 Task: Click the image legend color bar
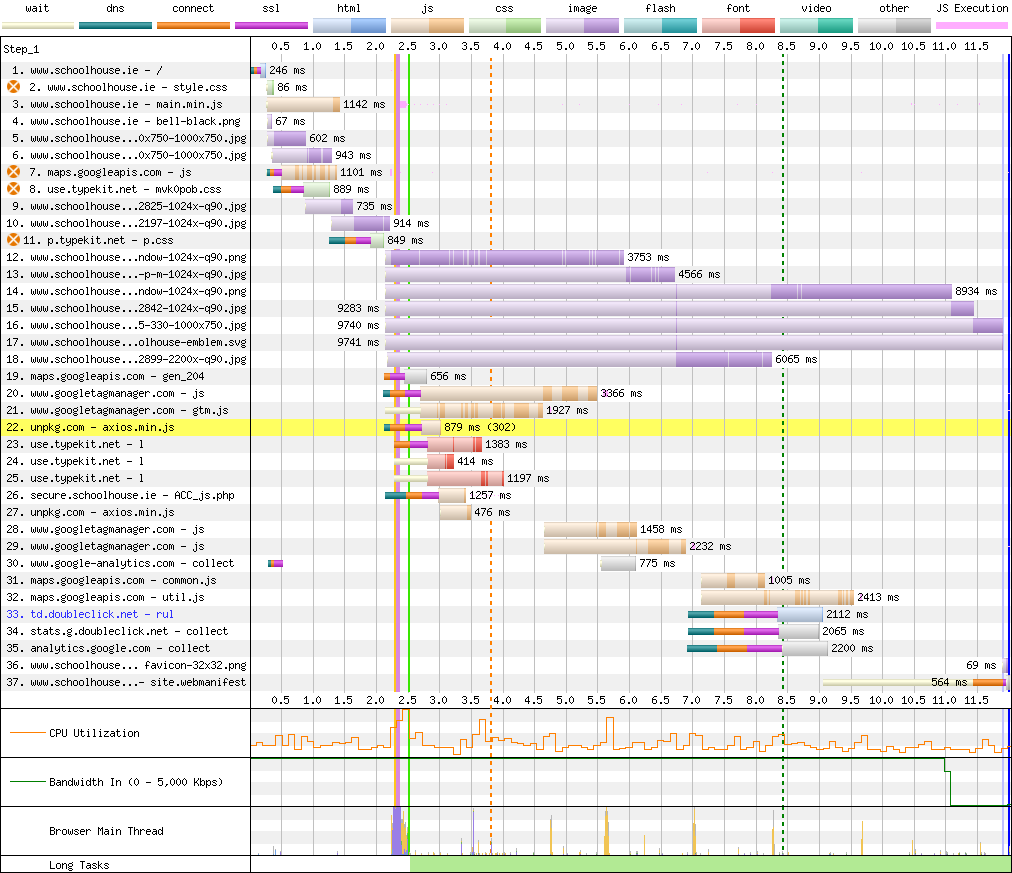582,26
